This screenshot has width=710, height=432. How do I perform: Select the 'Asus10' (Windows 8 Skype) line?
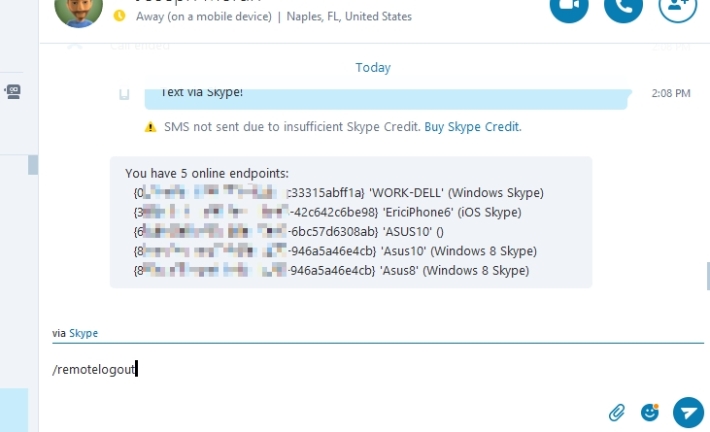pyautogui.click(x=335, y=251)
